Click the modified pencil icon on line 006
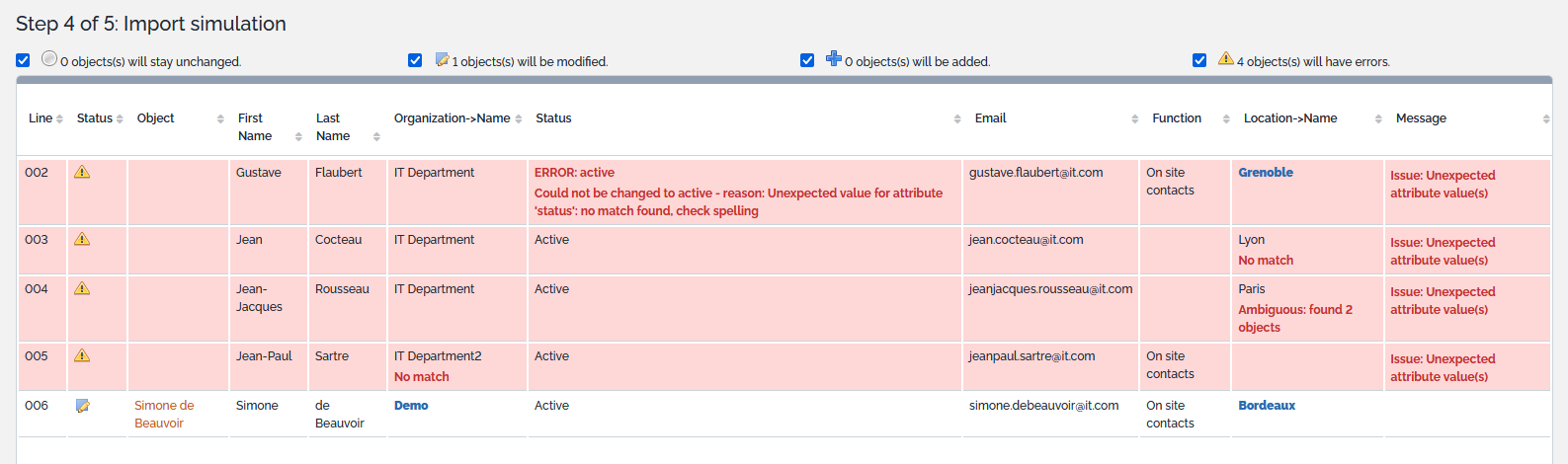1568x464 pixels. [x=83, y=406]
